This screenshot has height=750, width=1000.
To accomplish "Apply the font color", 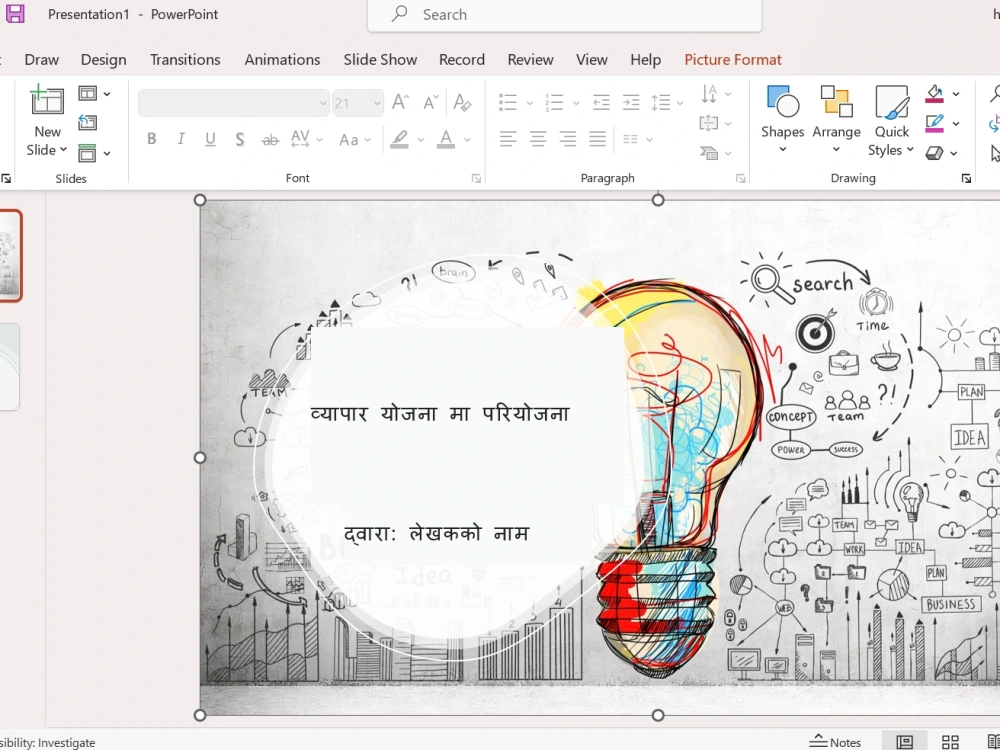I will coord(446,139).
